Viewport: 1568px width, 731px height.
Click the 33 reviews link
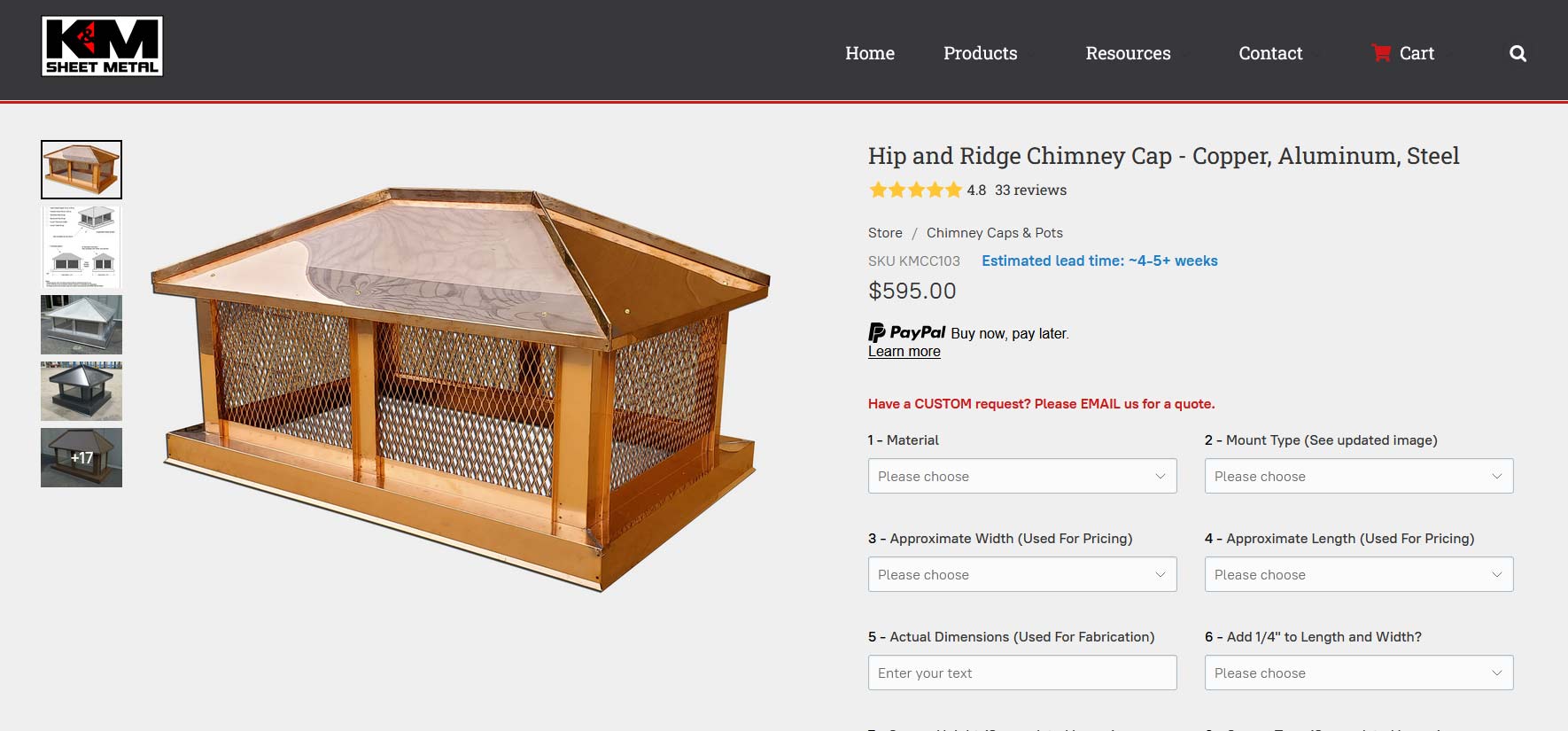(1029, 190)
